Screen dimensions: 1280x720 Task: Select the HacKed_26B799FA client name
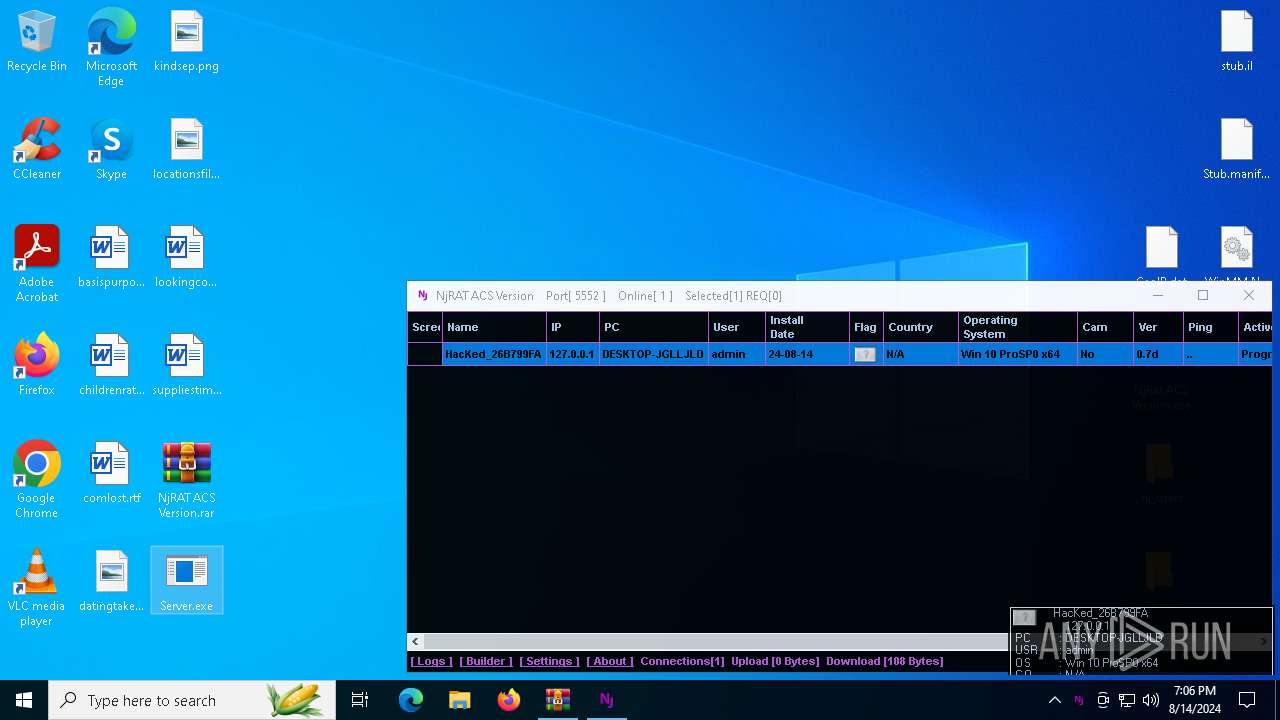493,354
